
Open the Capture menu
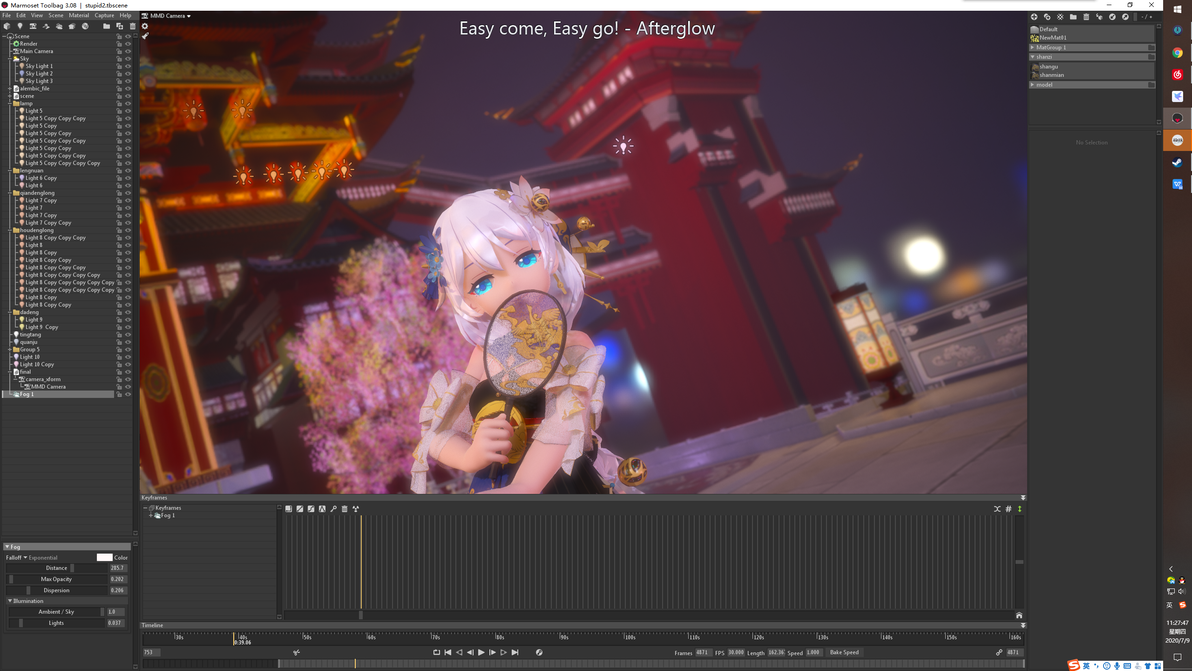point(104,15)
